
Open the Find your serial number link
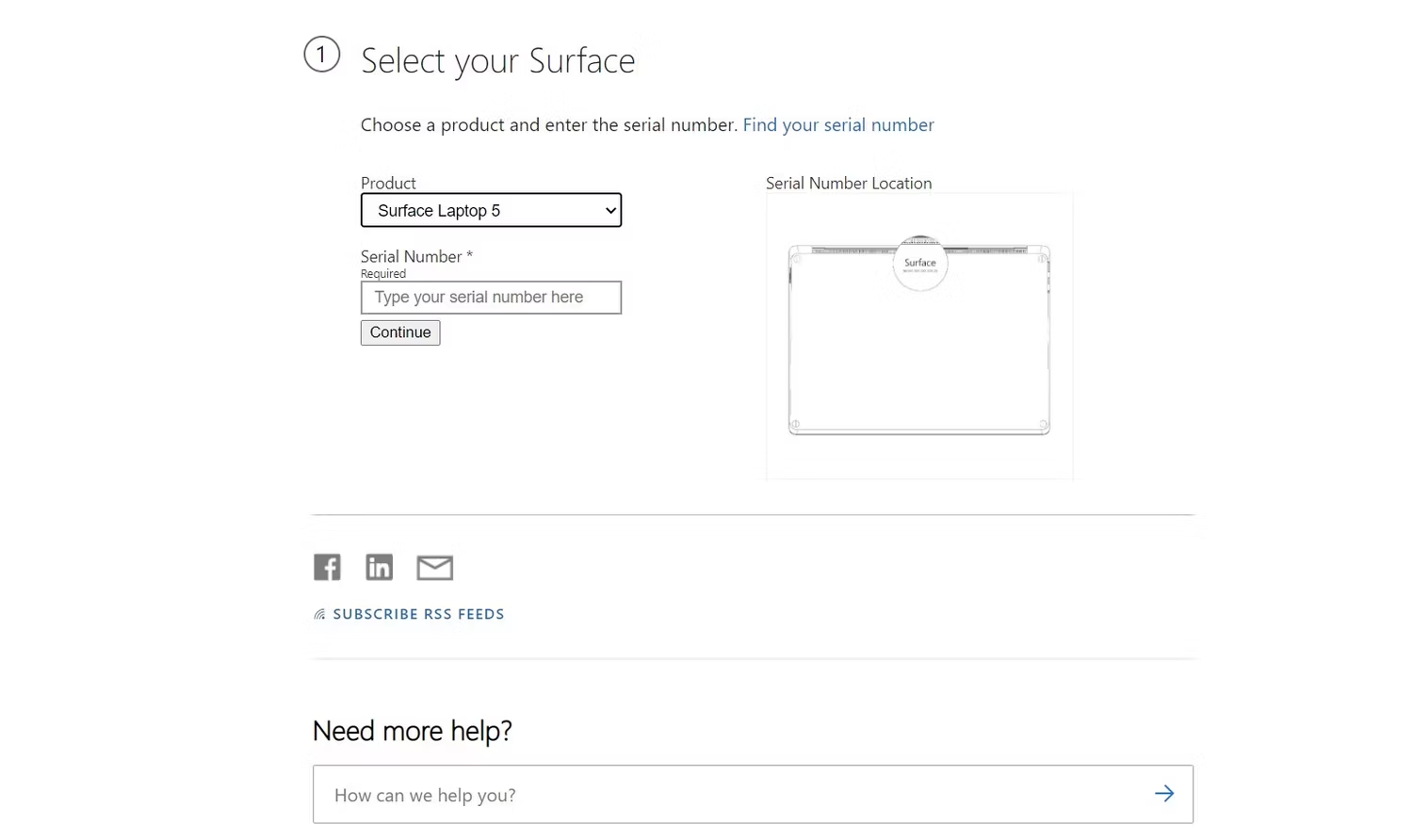pos(837,124)
